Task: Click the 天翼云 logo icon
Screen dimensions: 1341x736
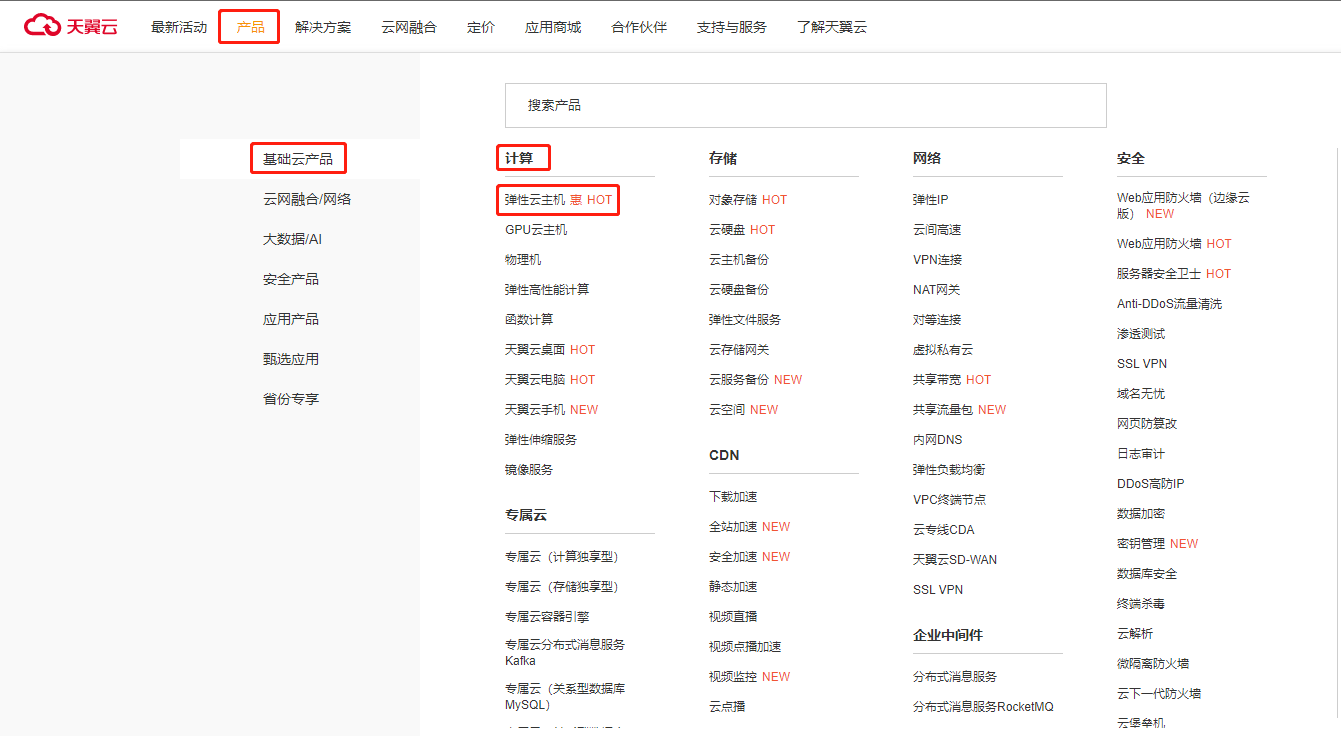Action: [x=43, y=26]
